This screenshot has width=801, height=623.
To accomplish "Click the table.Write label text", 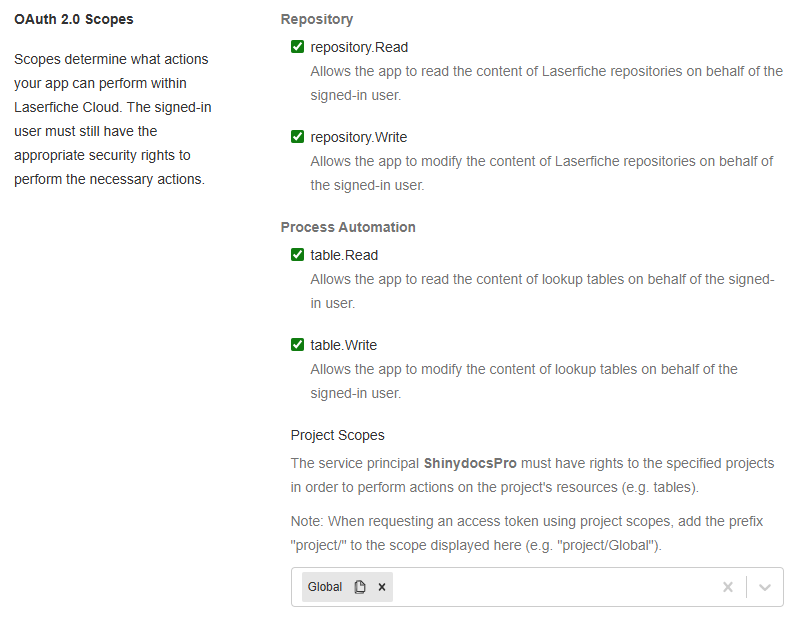I will coord(344,345).
